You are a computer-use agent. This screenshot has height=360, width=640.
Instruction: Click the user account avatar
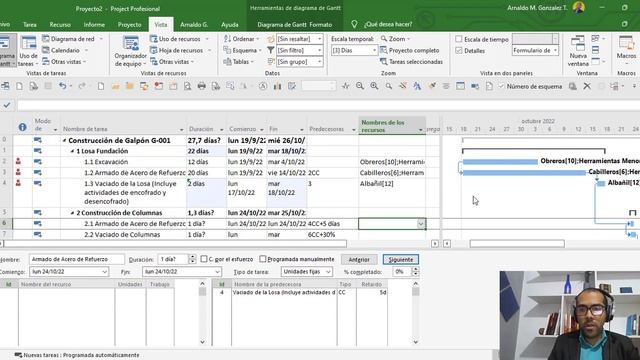tap(579, 8)
